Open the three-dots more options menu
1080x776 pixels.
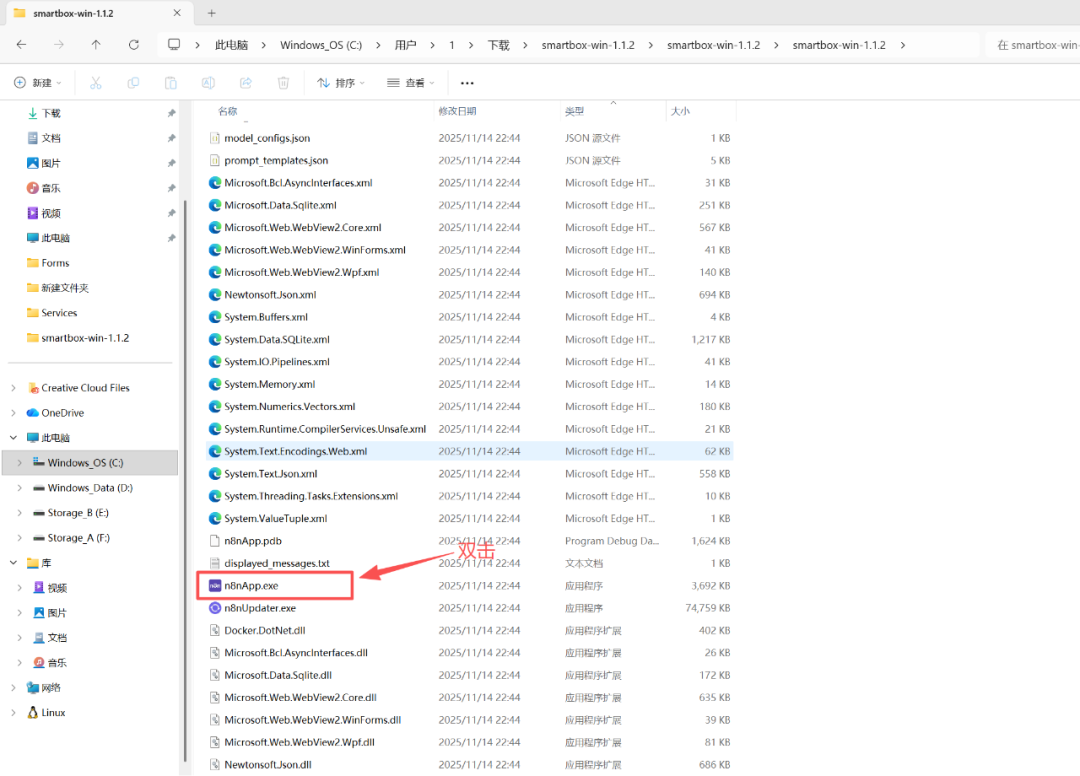(467, 83)
